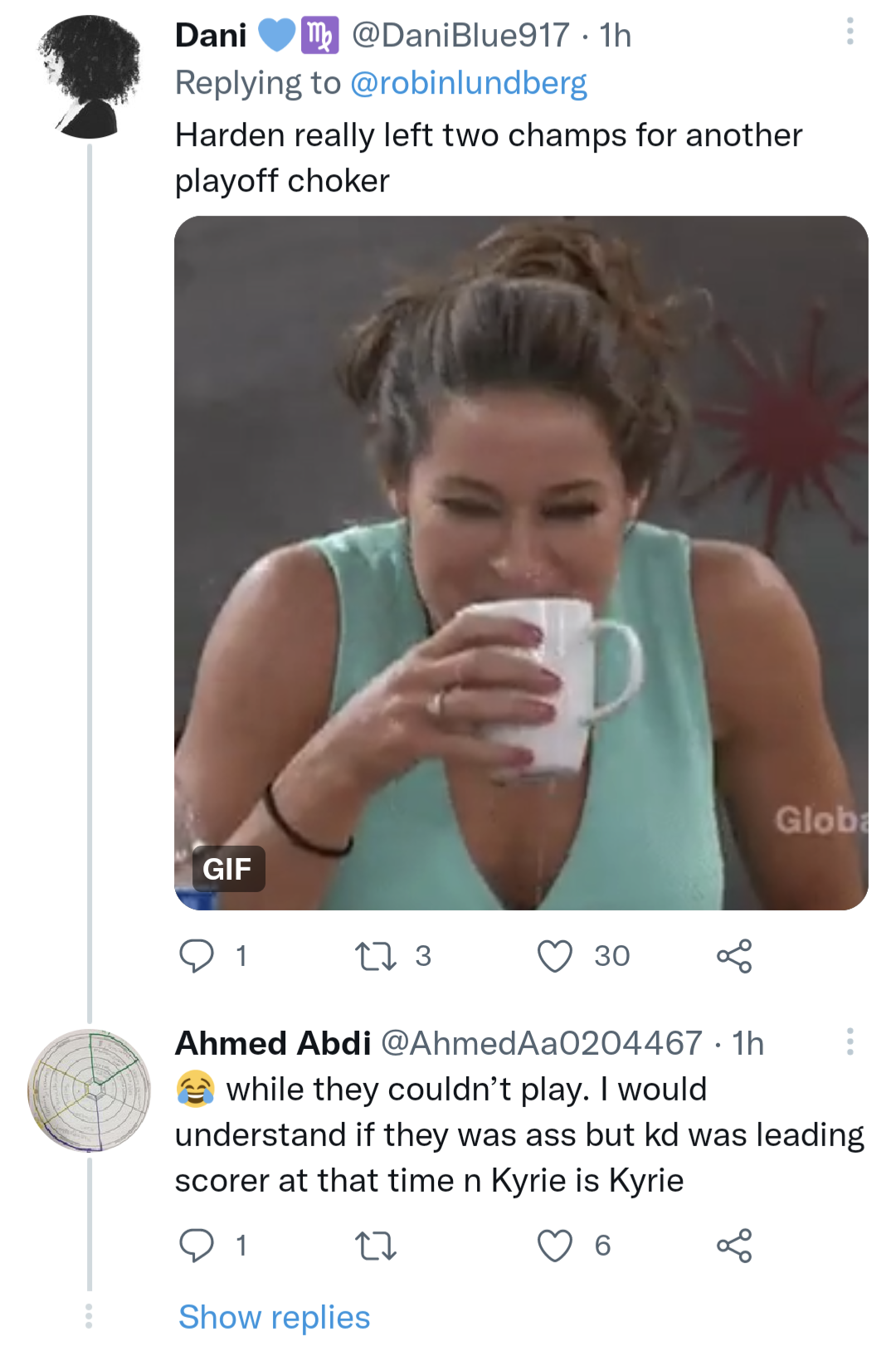
Task: Reply to Ahmed Abdi's tweet
Action: (197, 1246)
